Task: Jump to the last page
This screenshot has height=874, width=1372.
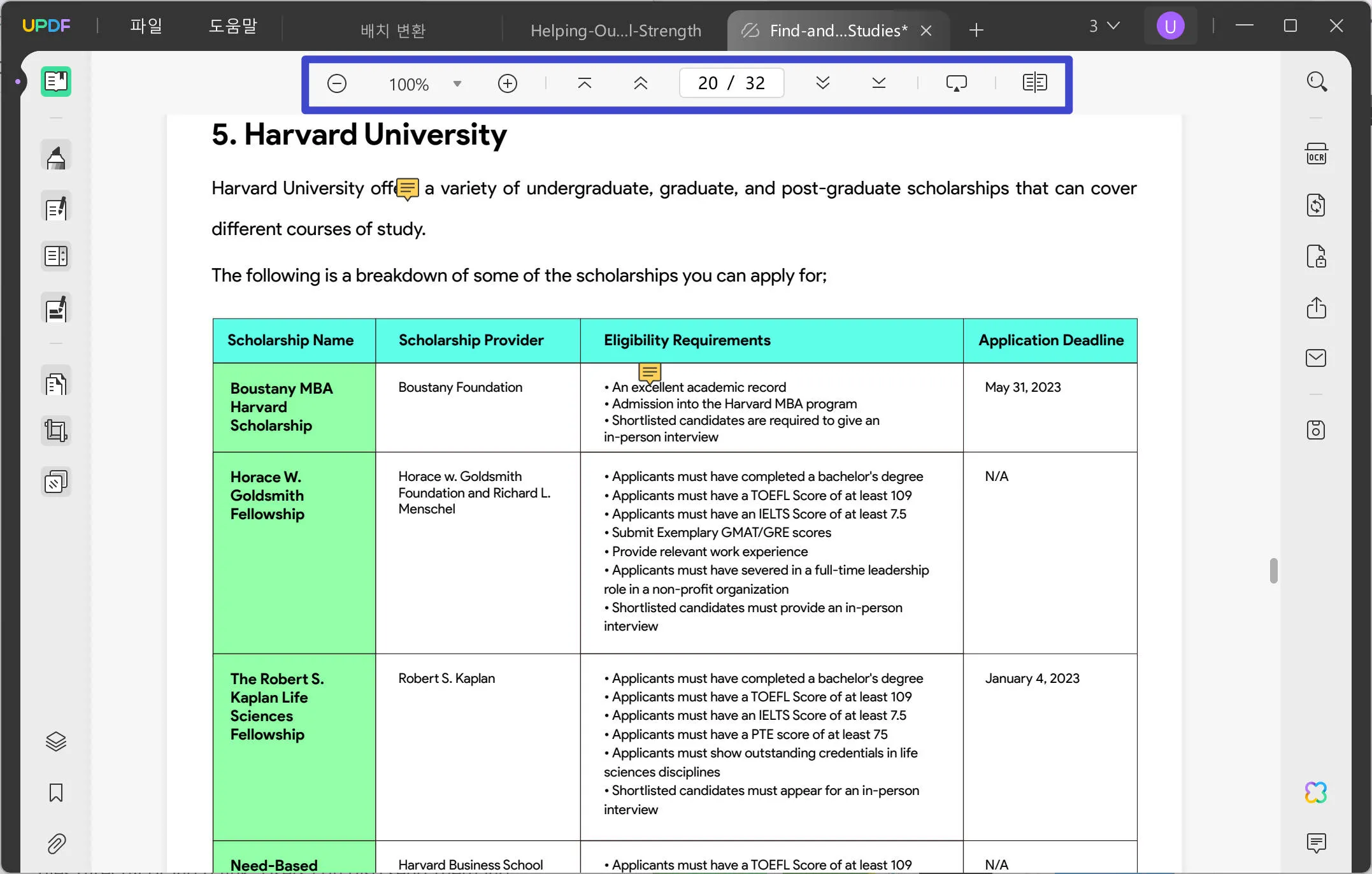Action: click(x=879, y=83)
